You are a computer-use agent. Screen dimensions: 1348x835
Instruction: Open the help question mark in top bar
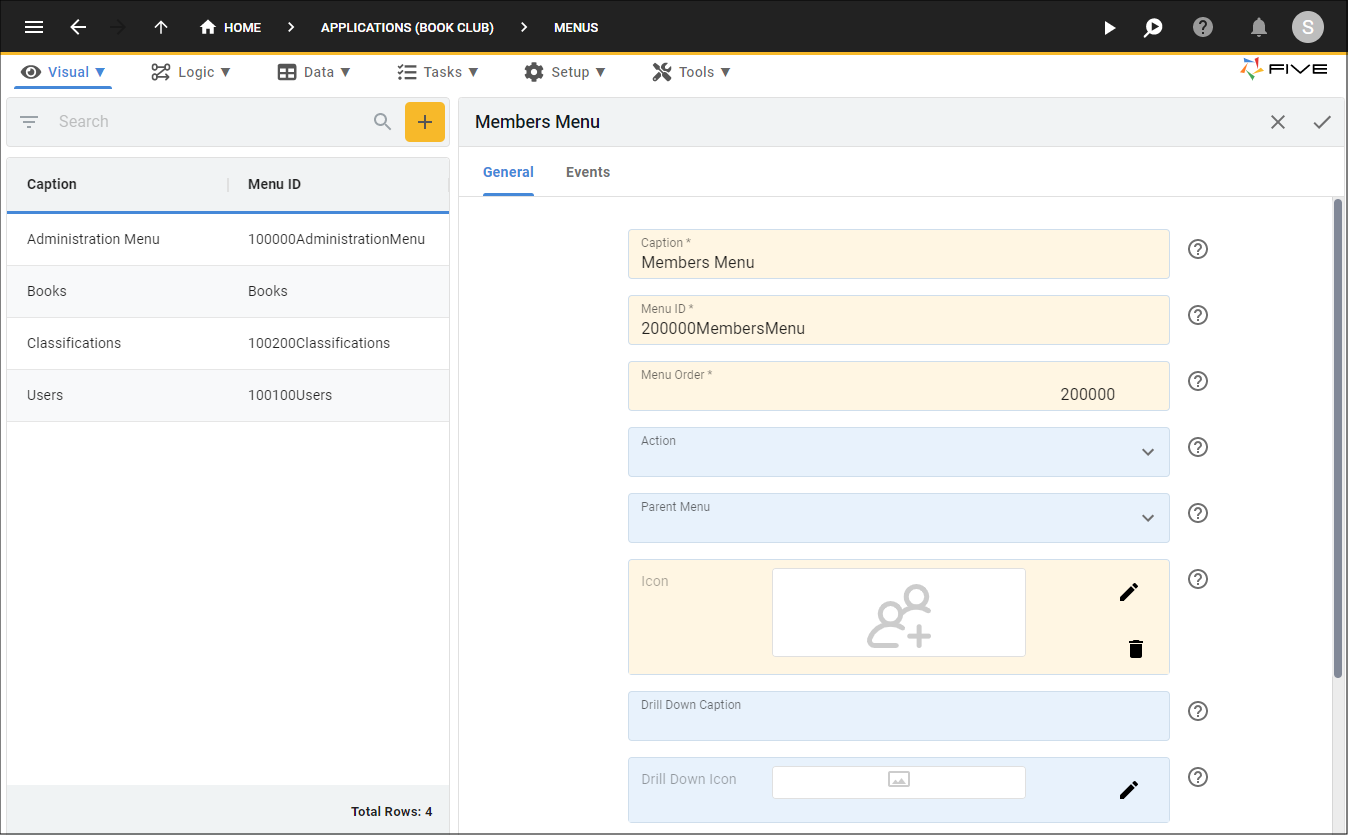click(x=1203, y=27)
